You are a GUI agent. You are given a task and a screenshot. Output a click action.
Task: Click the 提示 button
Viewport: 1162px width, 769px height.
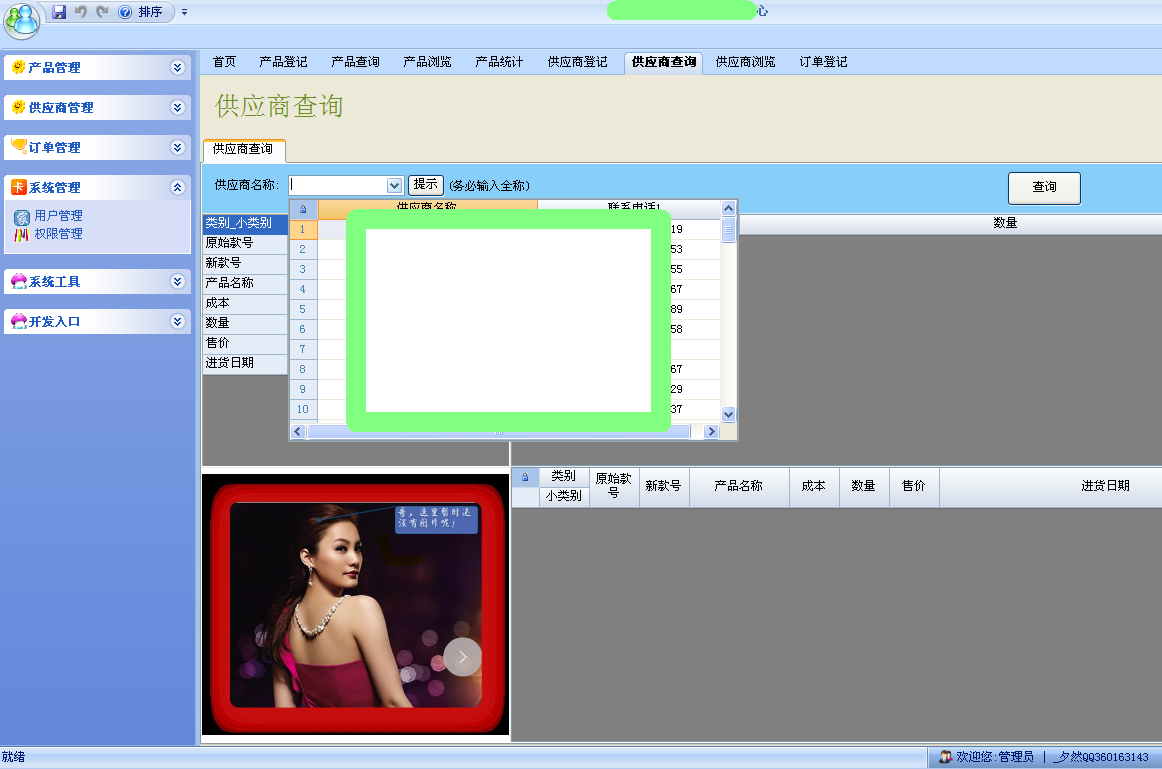[x=426, y=185]
